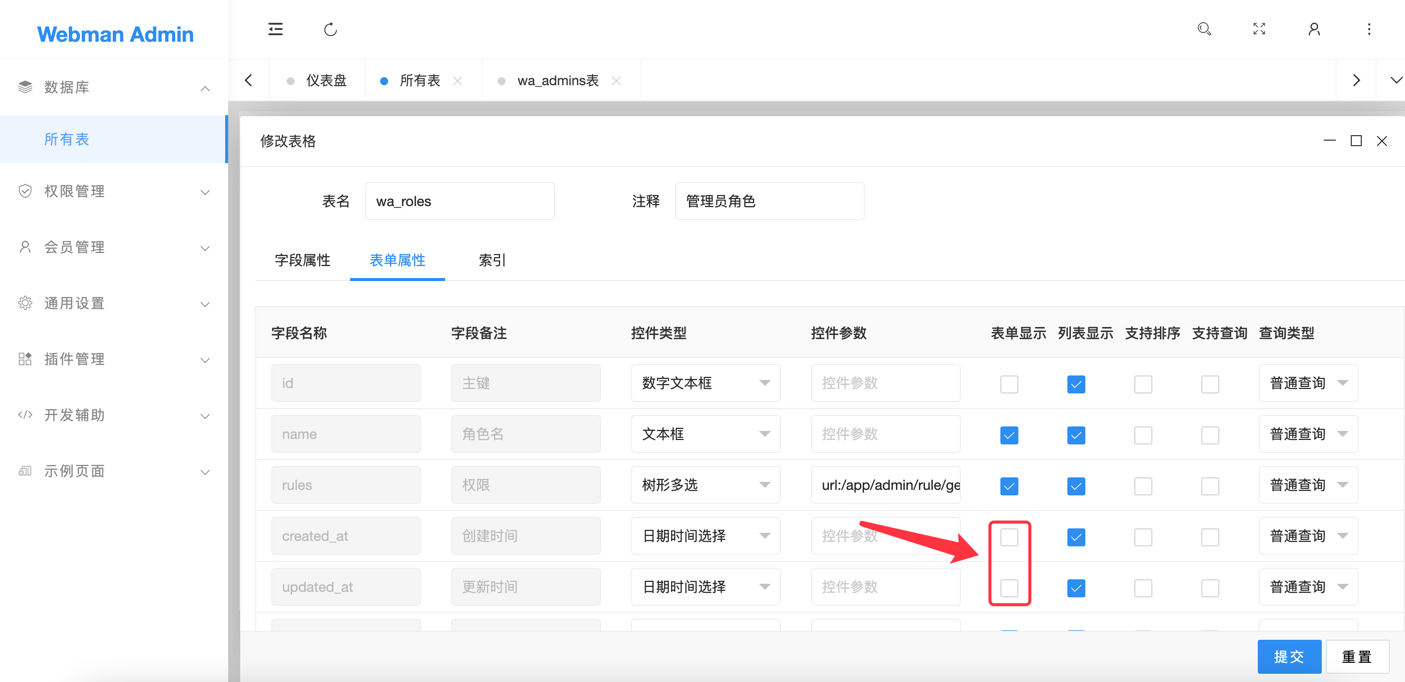Expand the 通用设置 sidebar menu
This screenshot has width=1405, height=682.
coord(114,303)
